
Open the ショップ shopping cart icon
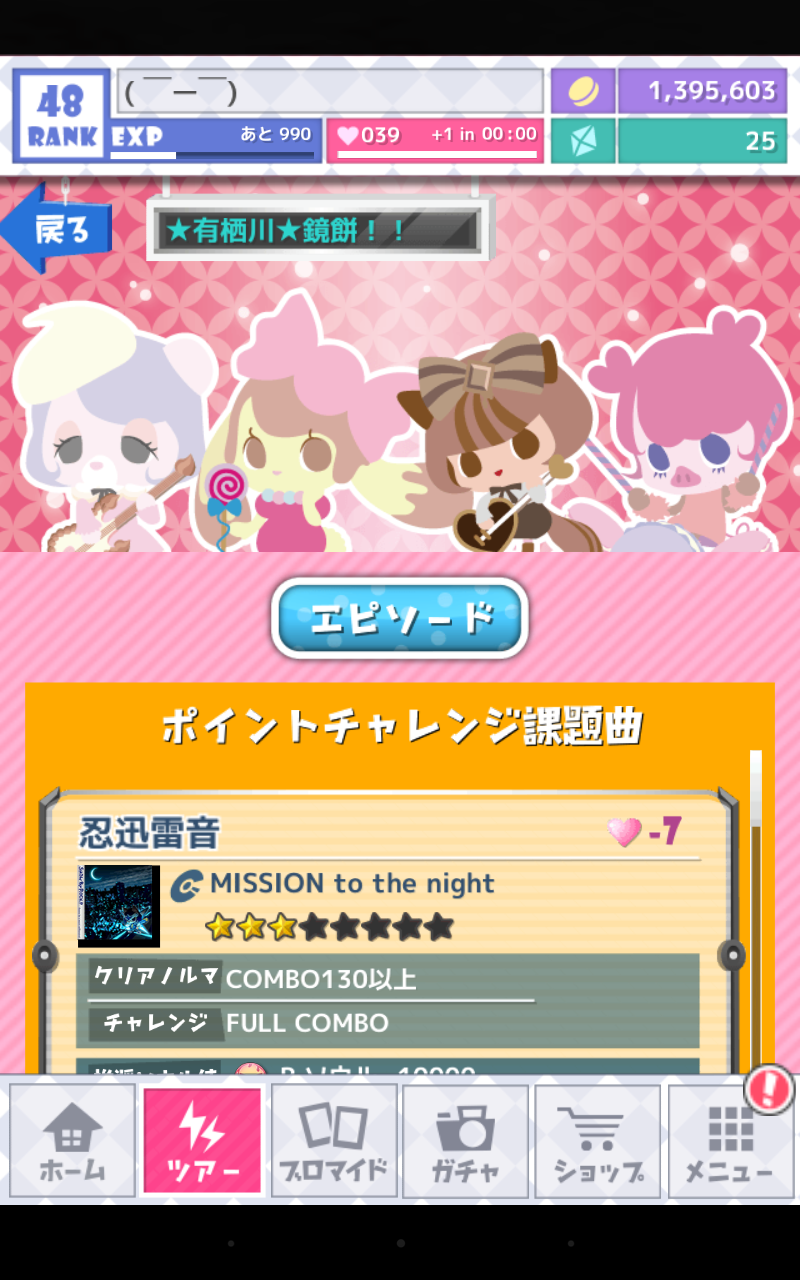click(x=597, y=1140)
